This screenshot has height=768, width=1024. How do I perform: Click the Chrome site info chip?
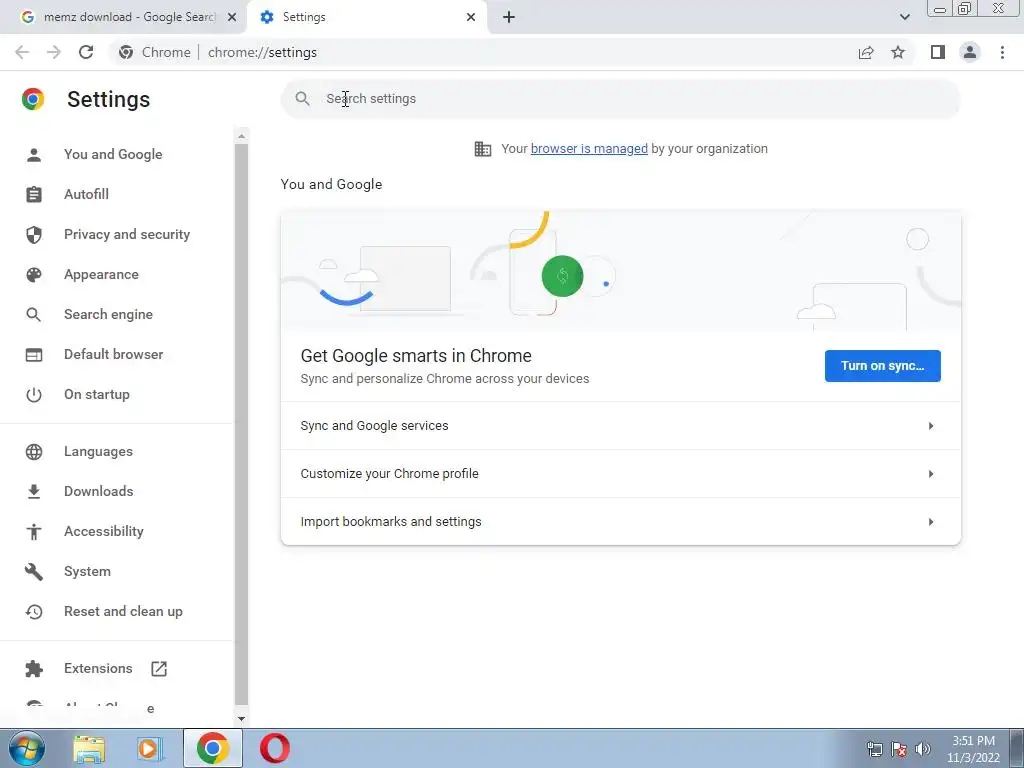click(x=155, y=52)
